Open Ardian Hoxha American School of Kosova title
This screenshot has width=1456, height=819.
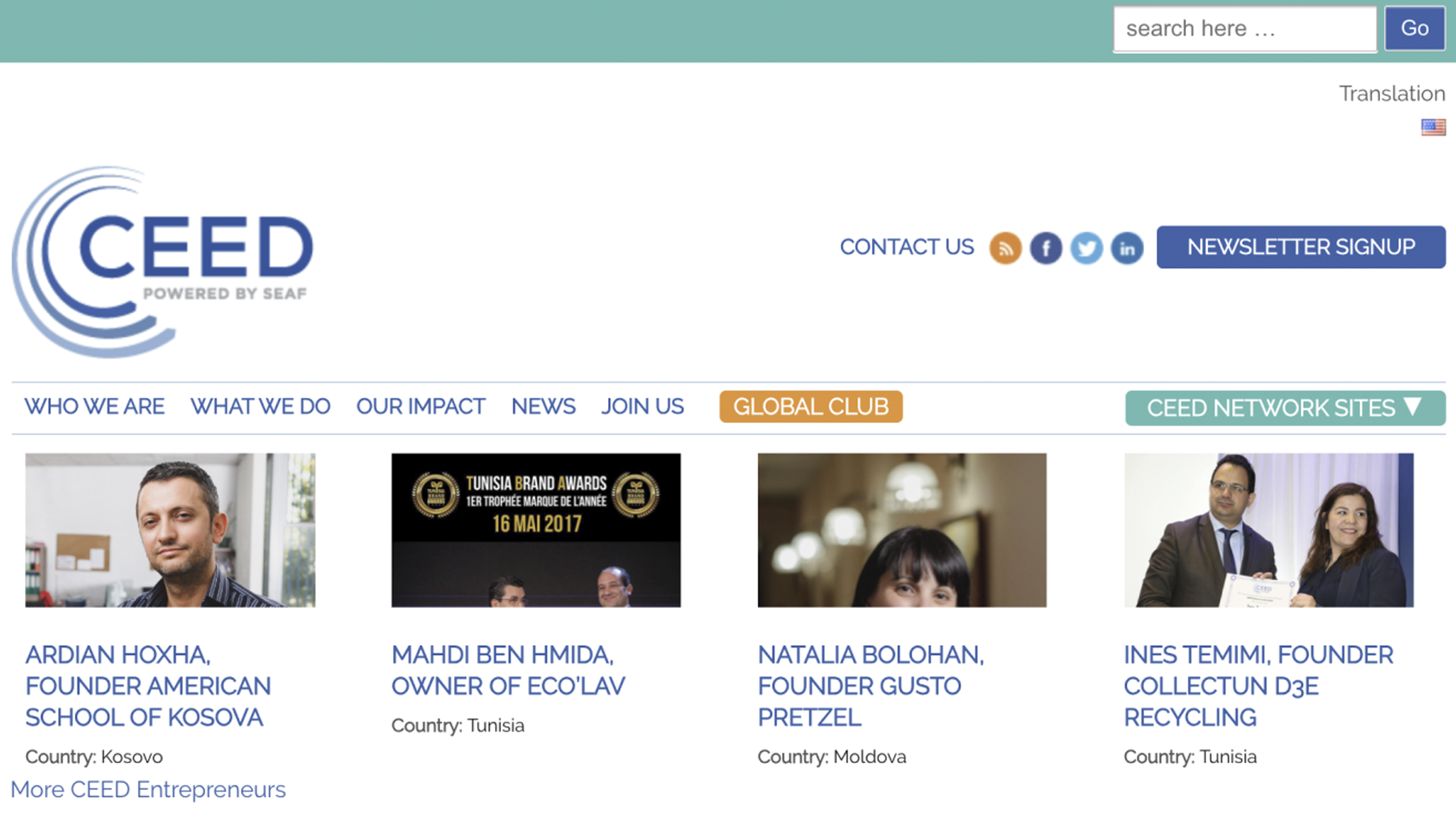(x=148, y=686)
